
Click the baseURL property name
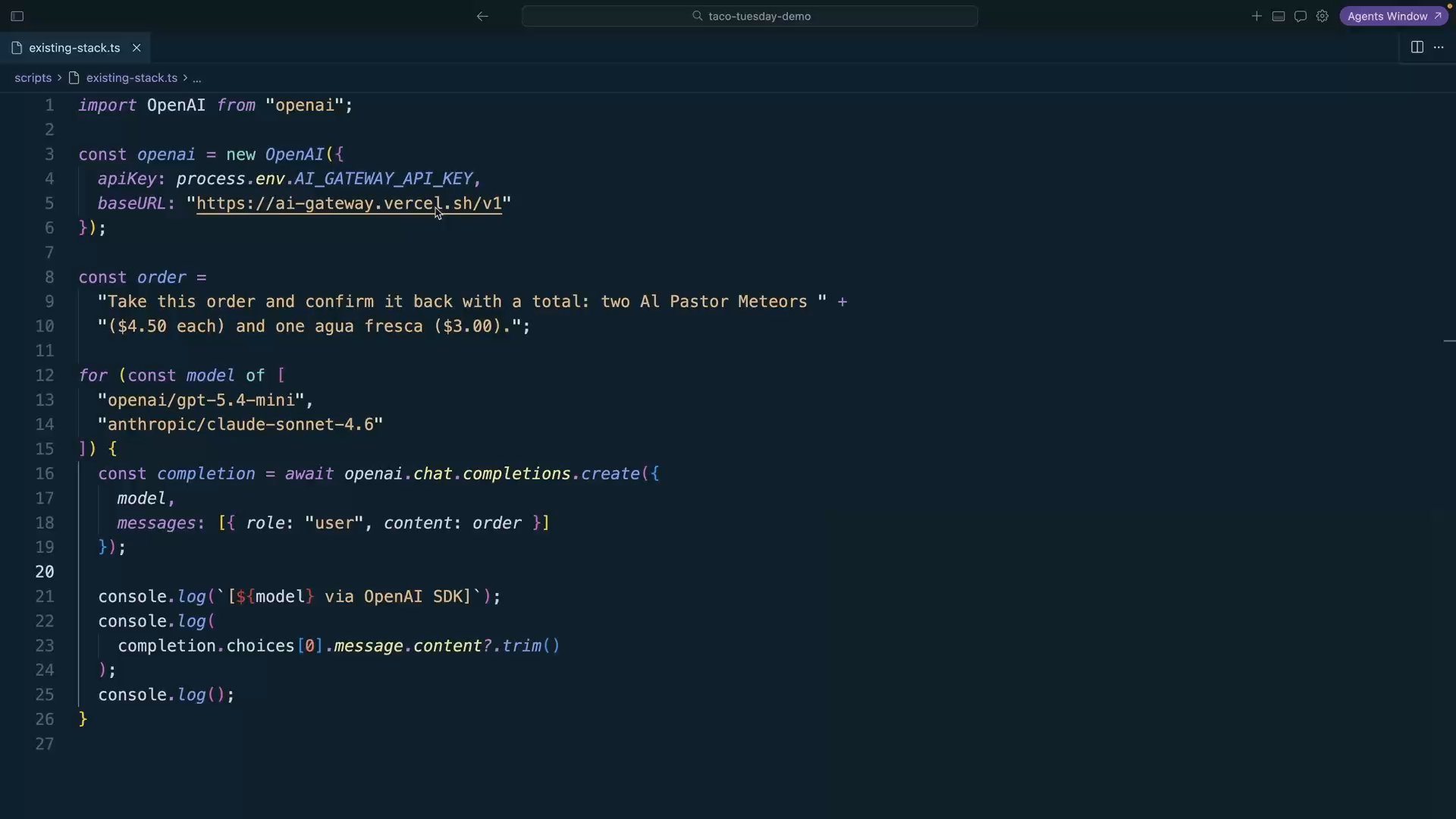[x=131, y=203]
